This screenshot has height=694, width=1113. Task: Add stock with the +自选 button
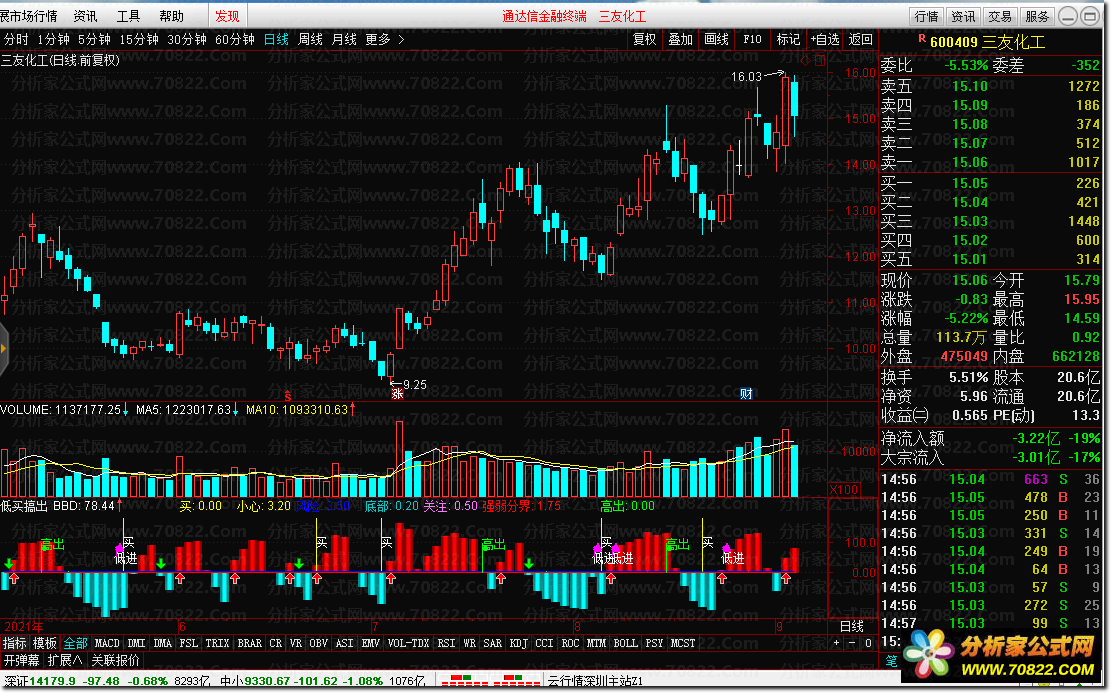tap(825, 40)
